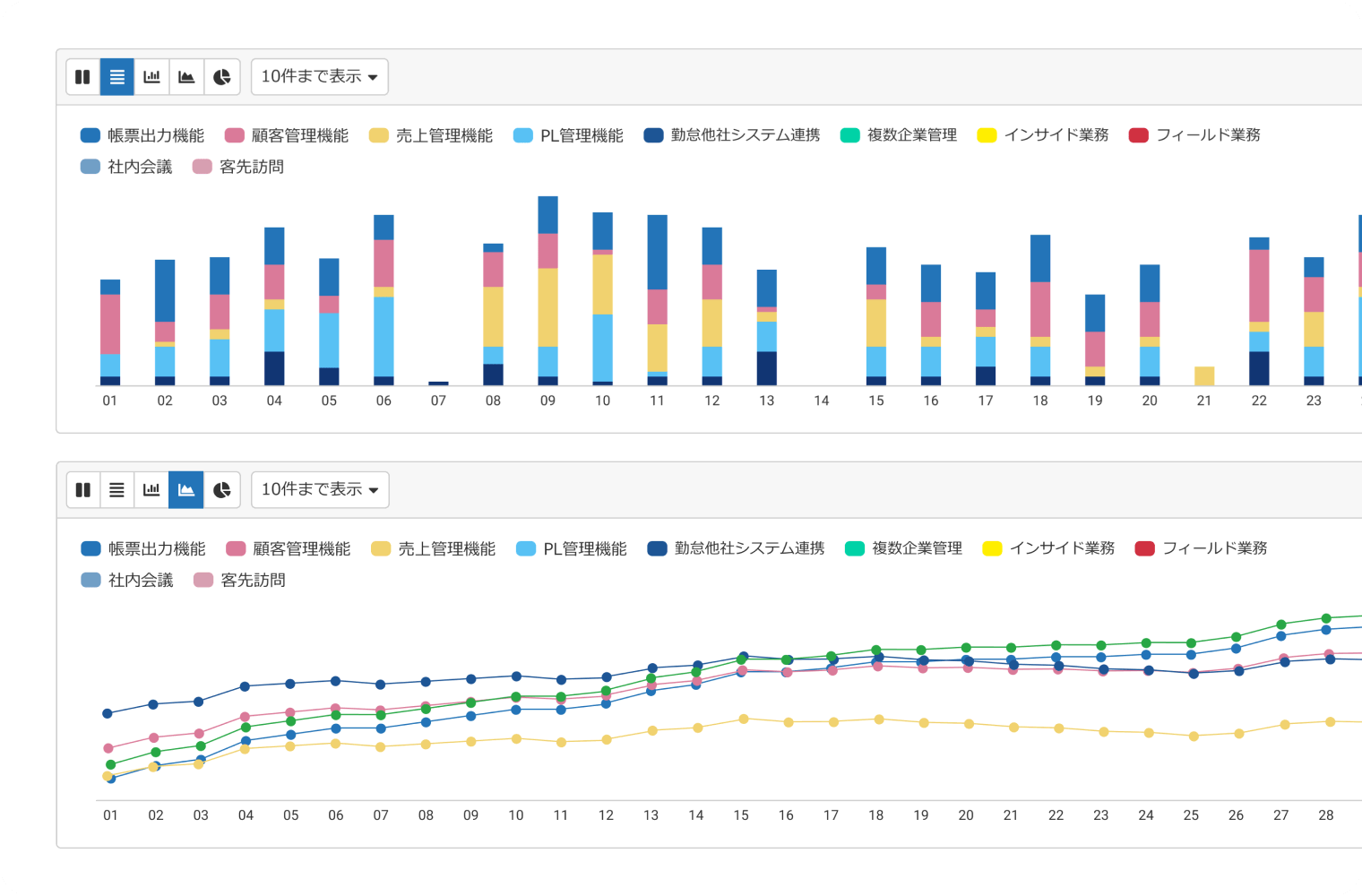This screenshot has width=1362, height=896.
Task: Expand the 10件まで表示 dropdown above the line chart
Action: pyautogui.click(x=320, y=490)
